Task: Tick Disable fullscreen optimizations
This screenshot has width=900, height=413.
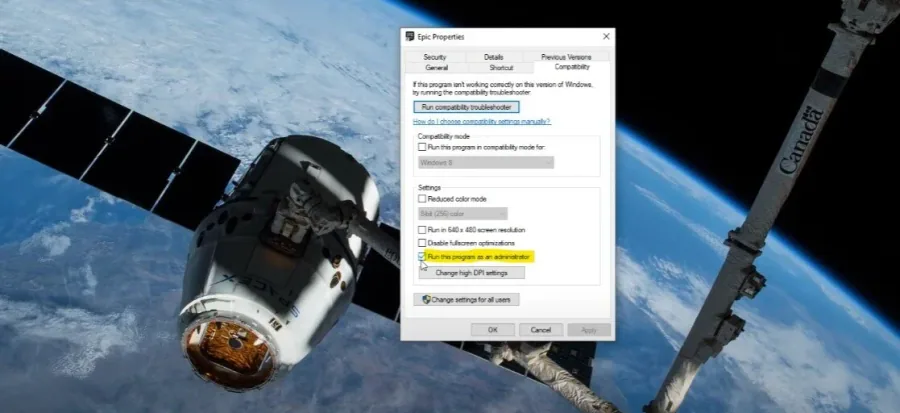Action: pyautogui.click(x=422, y=243)
